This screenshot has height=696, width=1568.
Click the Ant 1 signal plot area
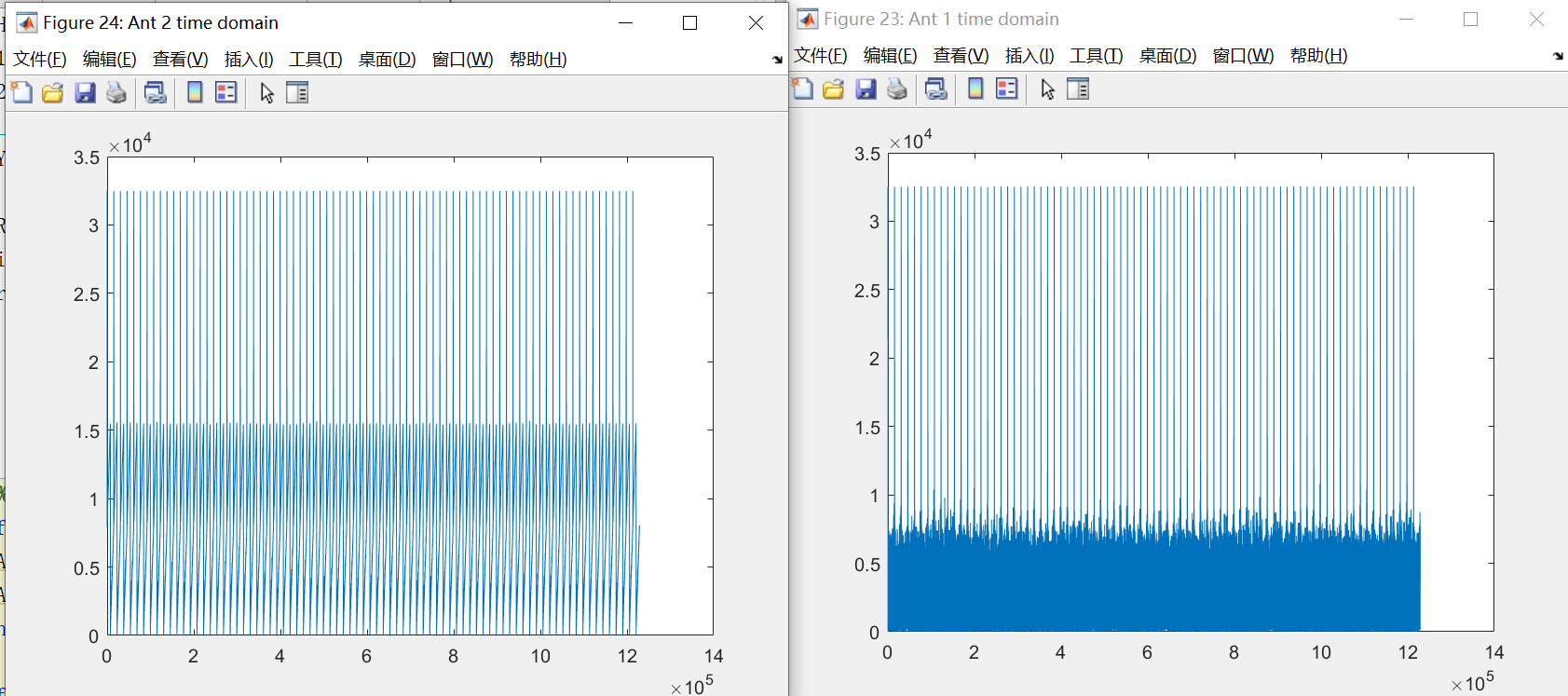click(1191, 392)
